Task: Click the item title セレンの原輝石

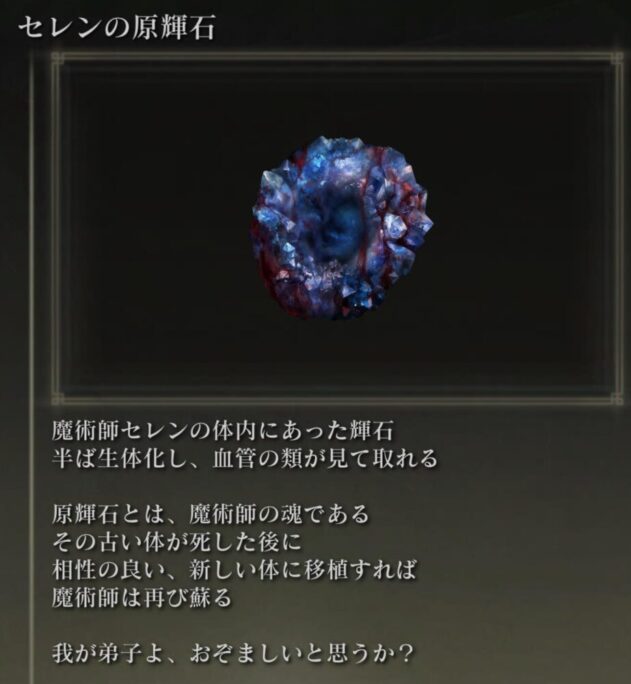Action: coord(117,28)
